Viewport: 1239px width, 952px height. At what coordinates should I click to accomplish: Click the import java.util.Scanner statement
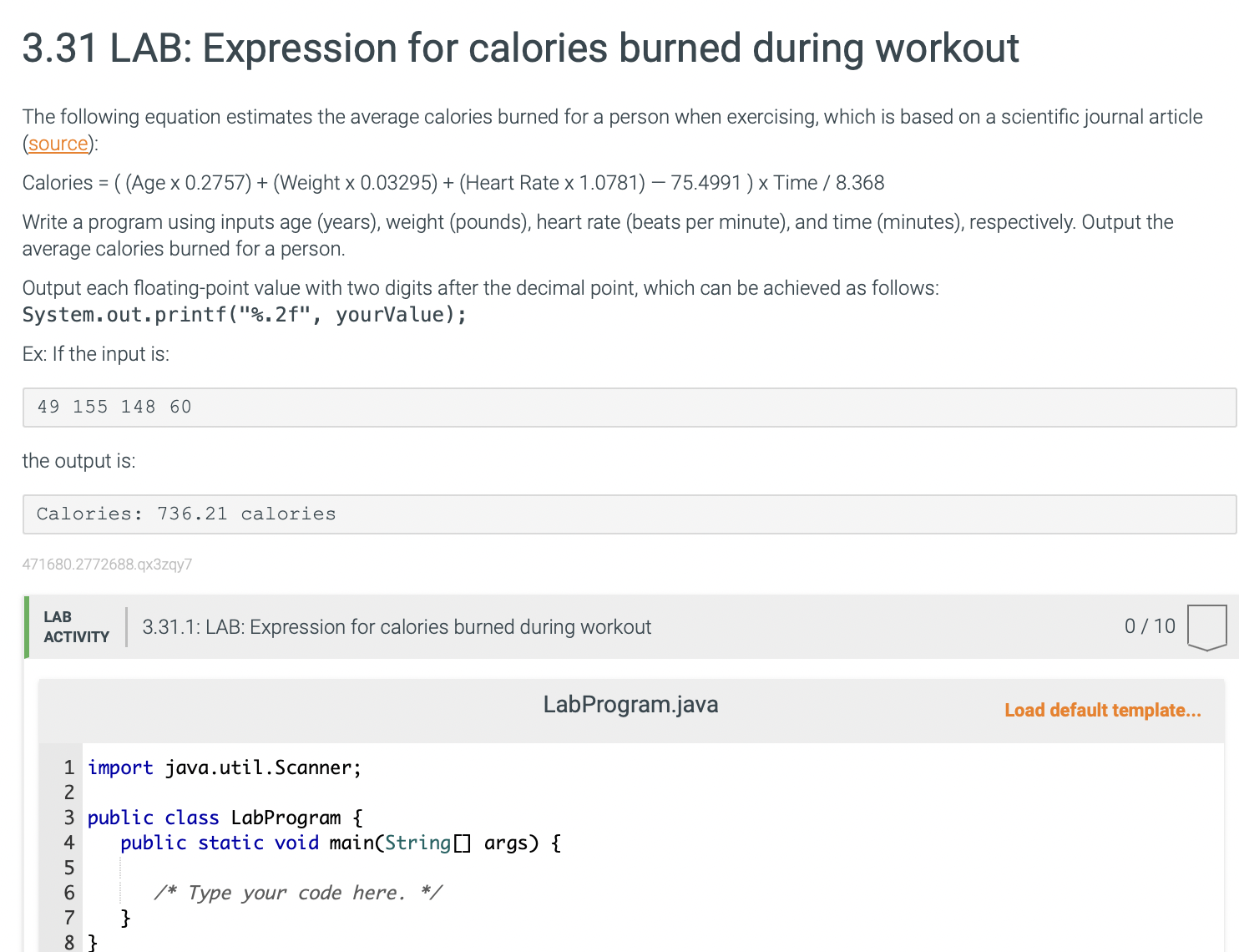(x=224, y=767)
